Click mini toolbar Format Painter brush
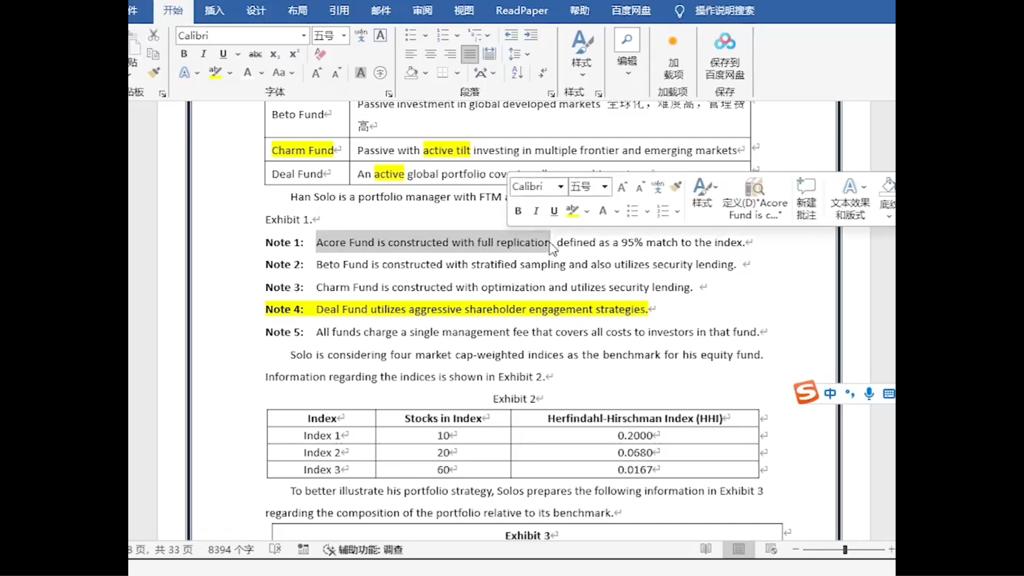This screenshot has width=1024, height=576. [x=676, y=187]
